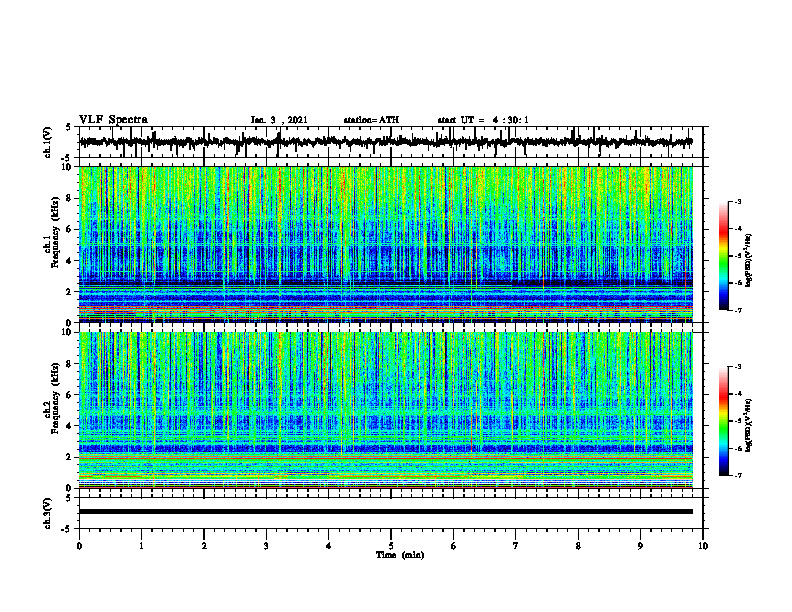Click the "-5" tick on the ch.3(V) axis
Image resolution: width=792 pixels, height=612 pixels.
click(67, 530)
